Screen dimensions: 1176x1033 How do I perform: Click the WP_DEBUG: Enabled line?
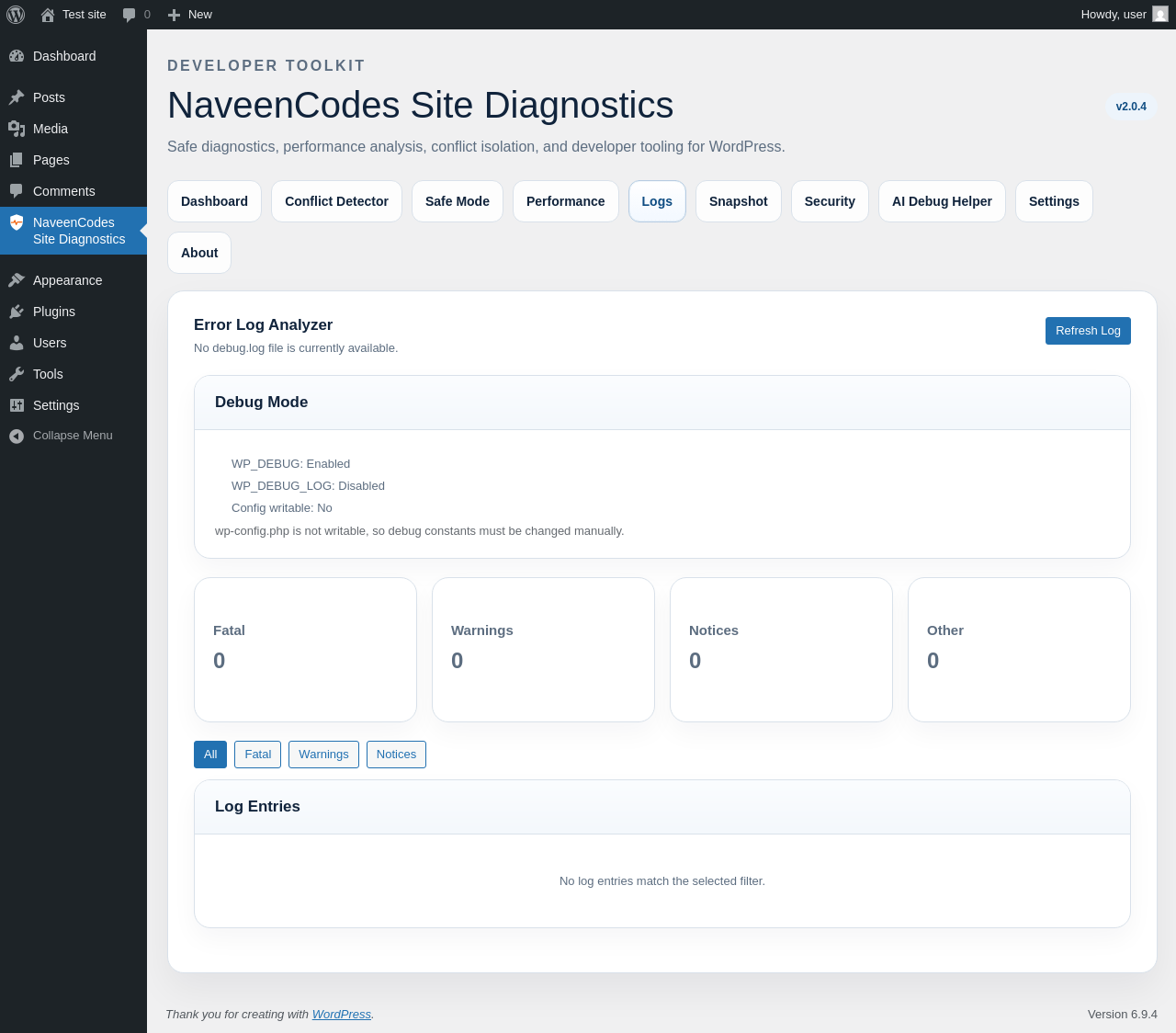pos(290,464)
